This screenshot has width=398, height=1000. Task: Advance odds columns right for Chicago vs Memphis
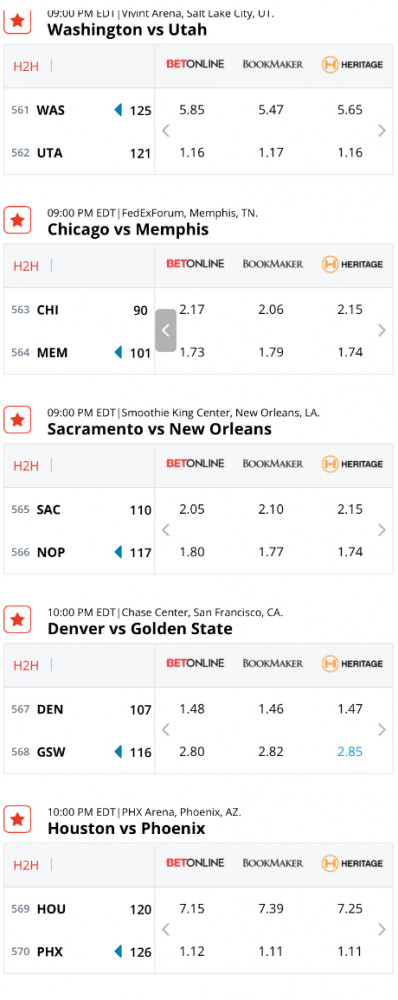point(381,330)
